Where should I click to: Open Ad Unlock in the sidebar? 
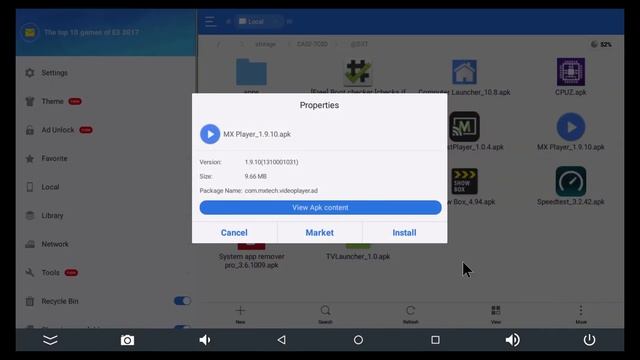tap(58, 130)
